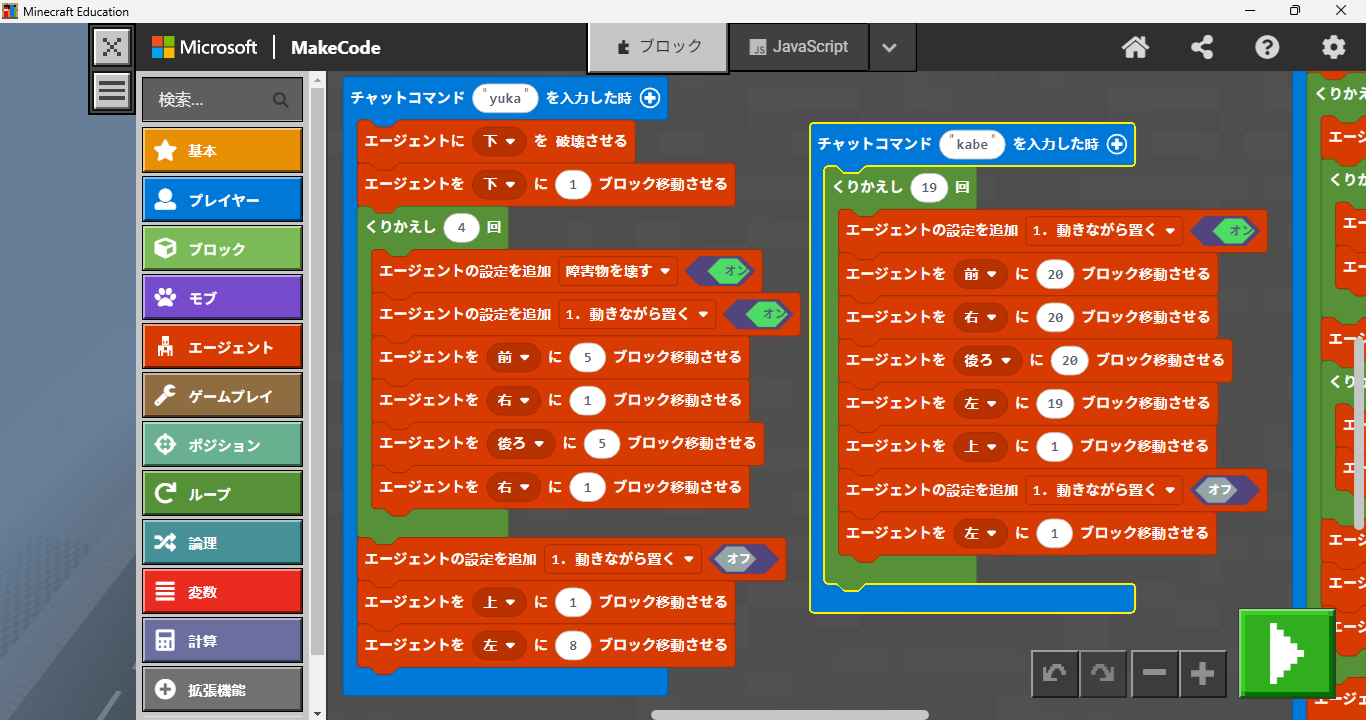Viewport: 1366px width, 720px height.
Task: Zoom in the workspace with the plus button
Action: coord(1203,674)
